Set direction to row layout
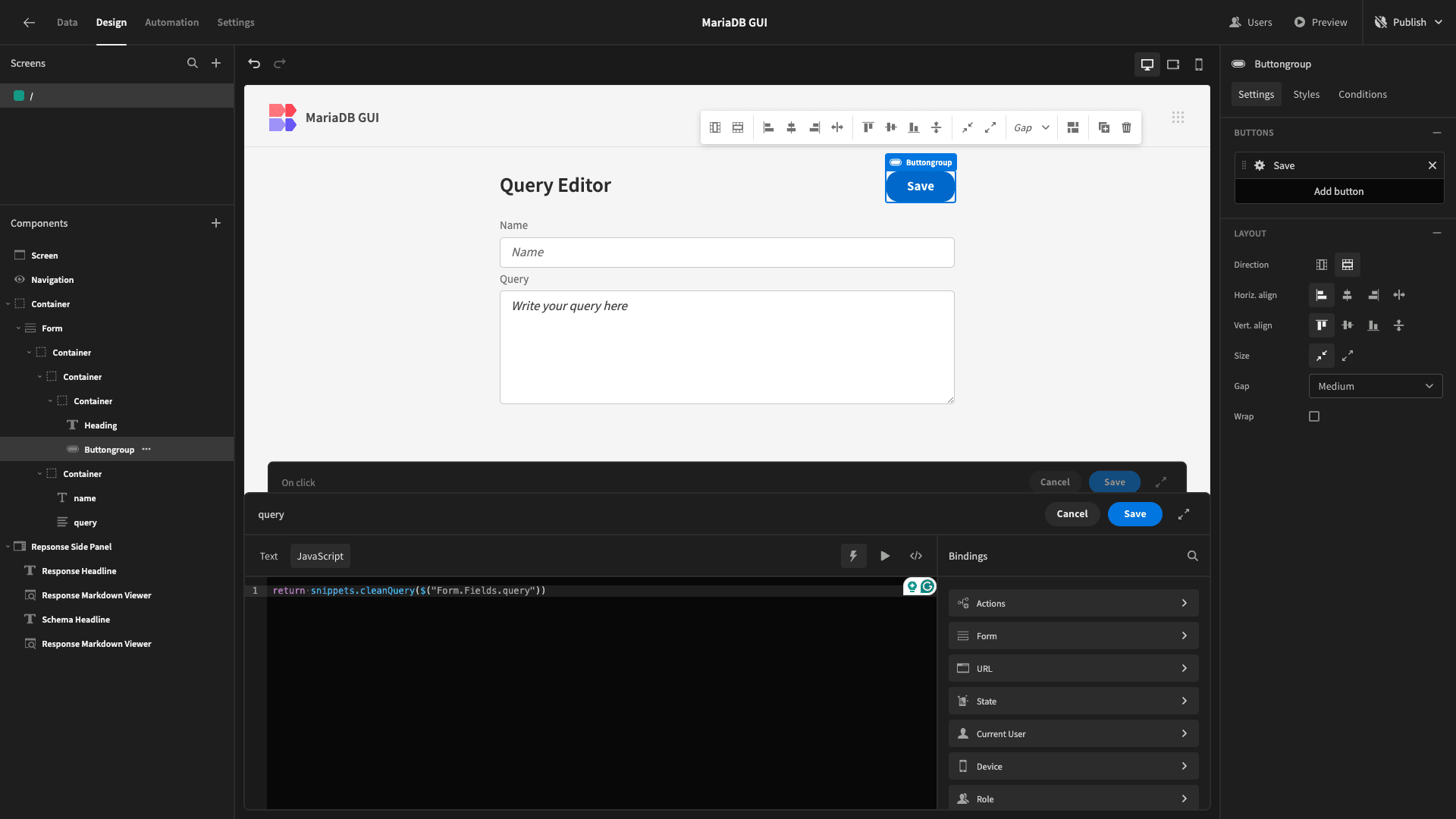The height and width of the screenshot is (819, 1456). (x=1348, y=265)
